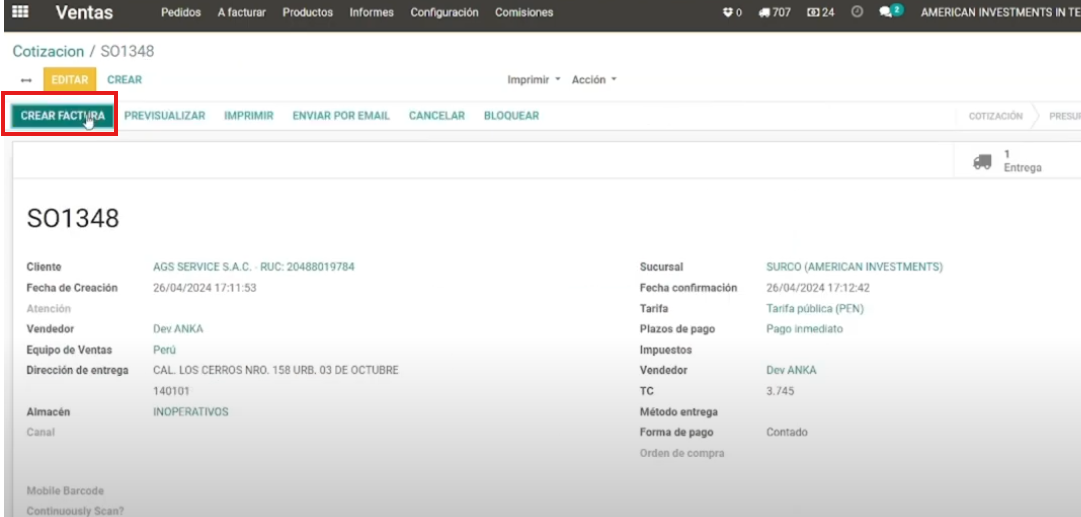The image size is (1081, 517).
Task: Open the clock activities icon
Action: (x=857, y=13)
